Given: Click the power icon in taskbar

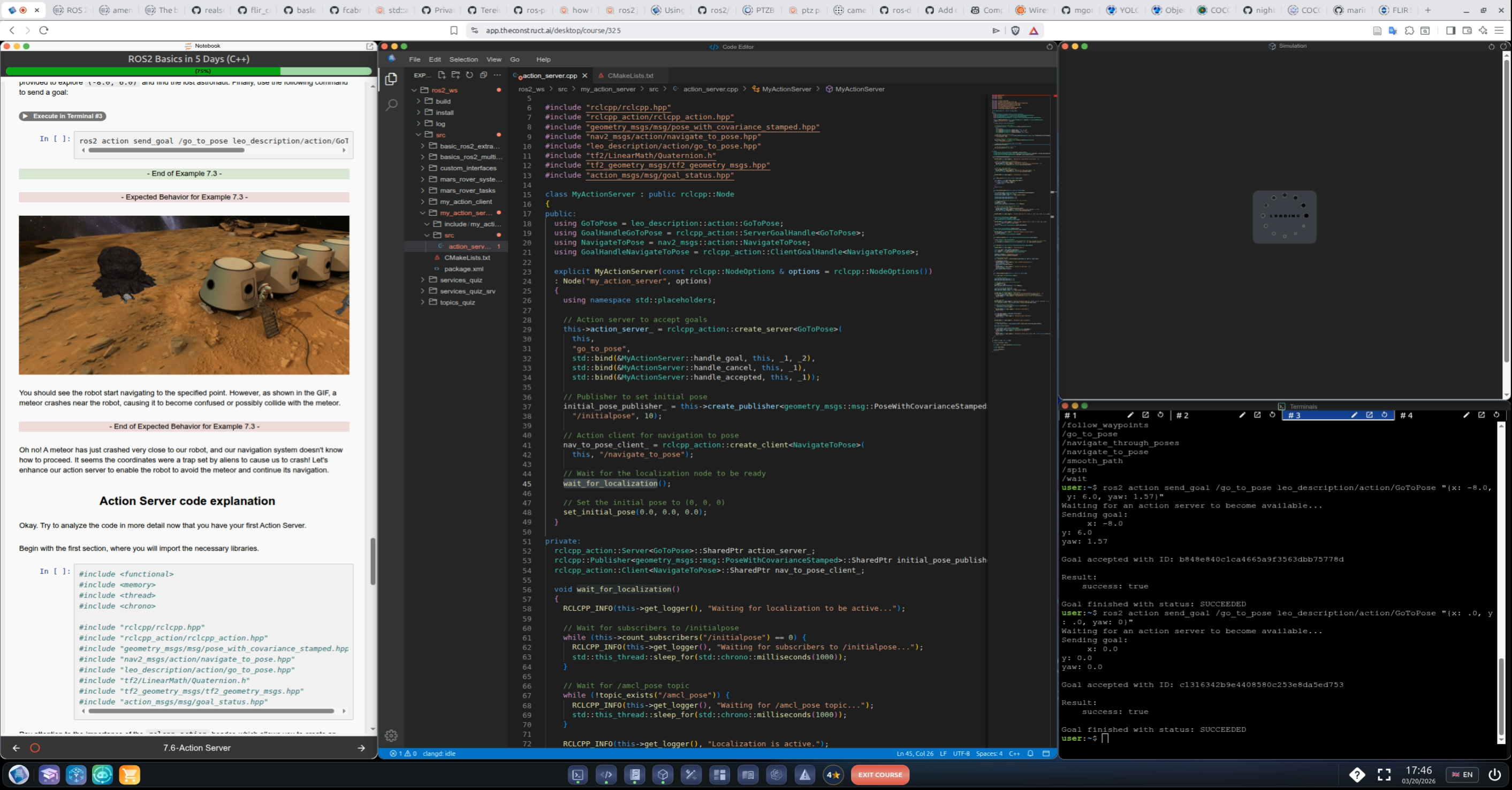Looking at the screenshot, I should pyautogui.click(x=1494, y=774).
